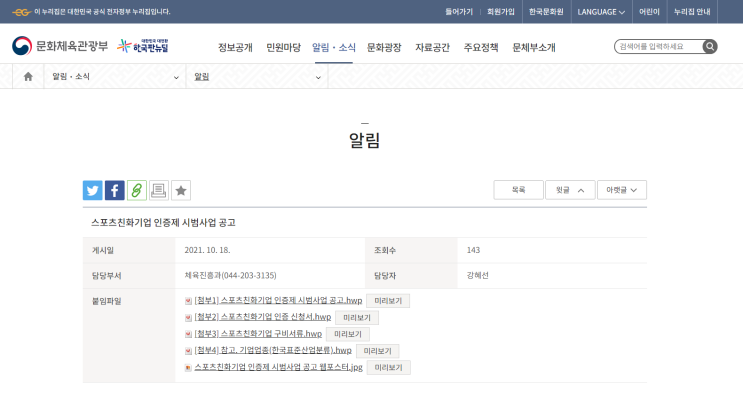Viewport: 743px width, 393px height.
Task: Open the 한국문화원 link
Action: pos(546,12)
